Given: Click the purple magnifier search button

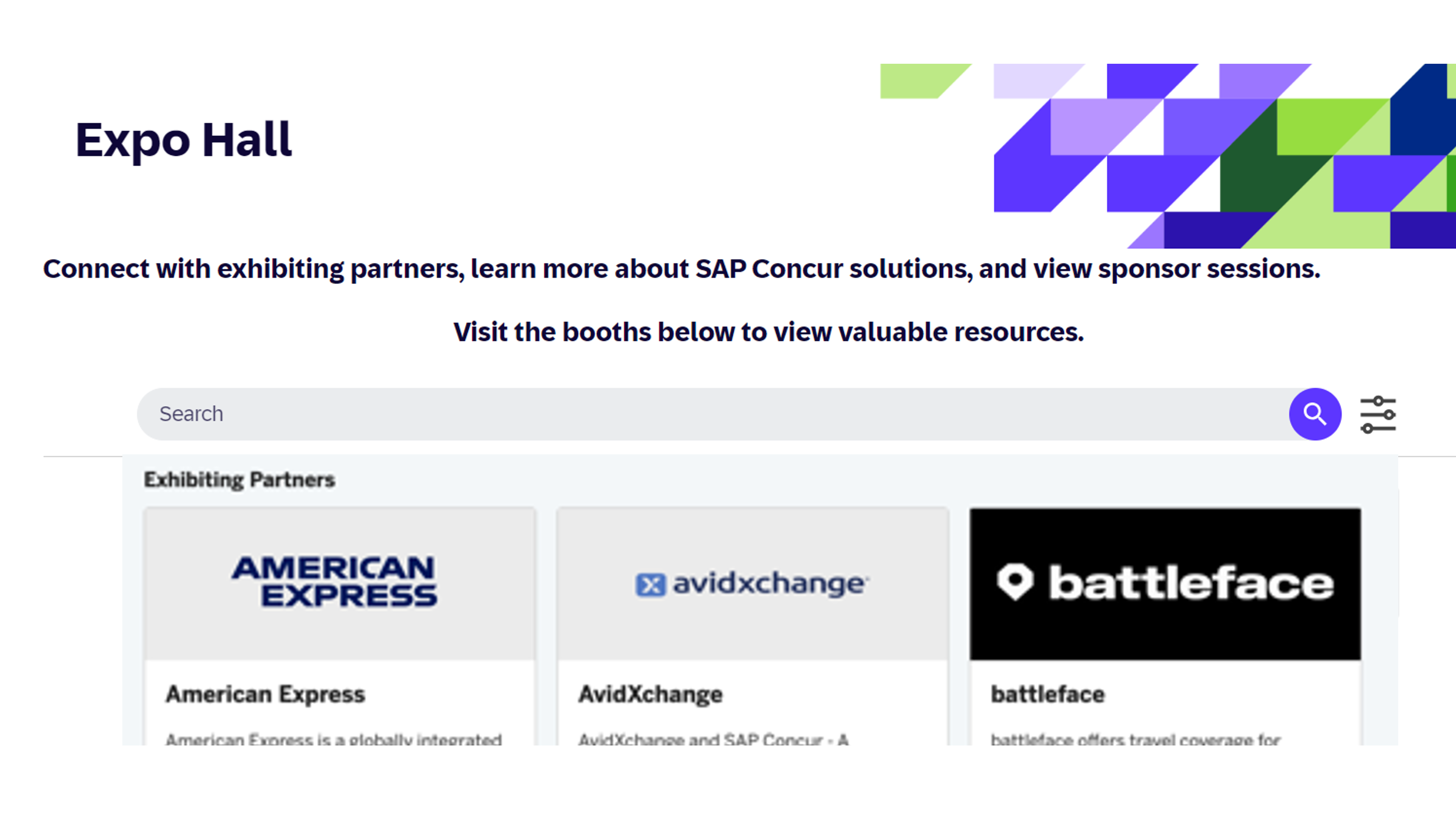Looking at the screenshot, I should pos(1315,414).
